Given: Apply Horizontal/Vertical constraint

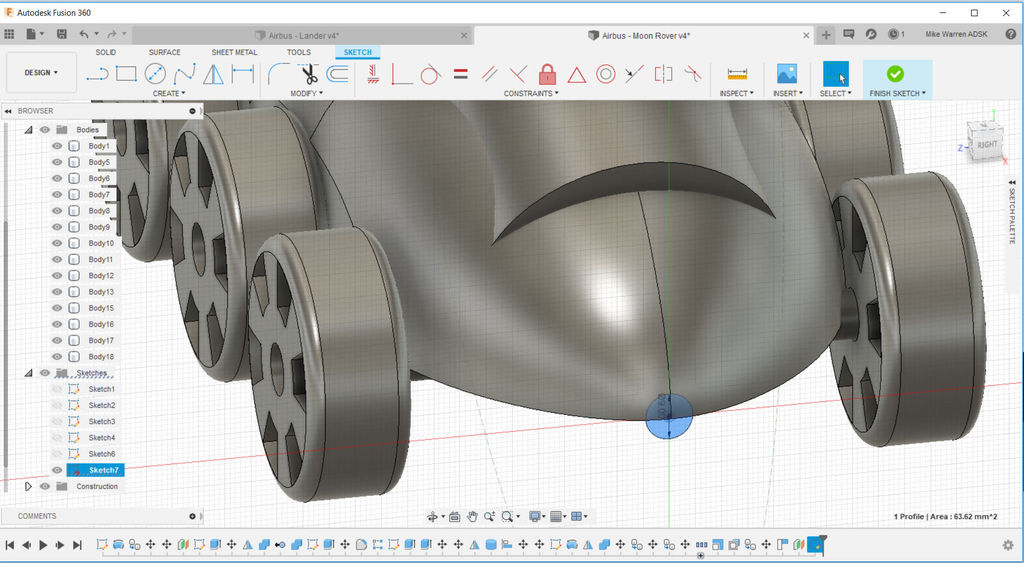Looking at the screenshot, I should (373, 74).
